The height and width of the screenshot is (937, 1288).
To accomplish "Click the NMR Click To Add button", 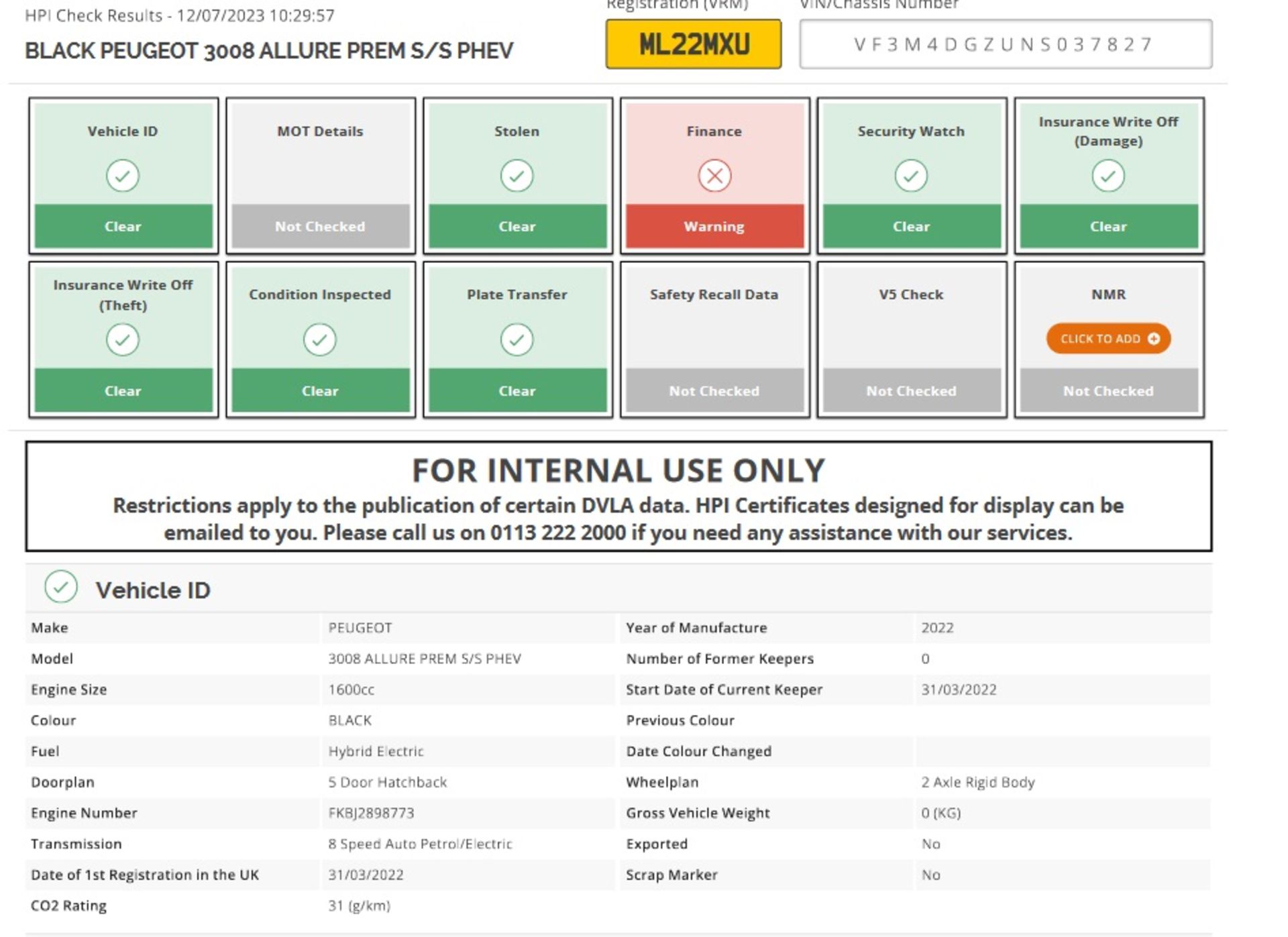I will [1108, 339].
